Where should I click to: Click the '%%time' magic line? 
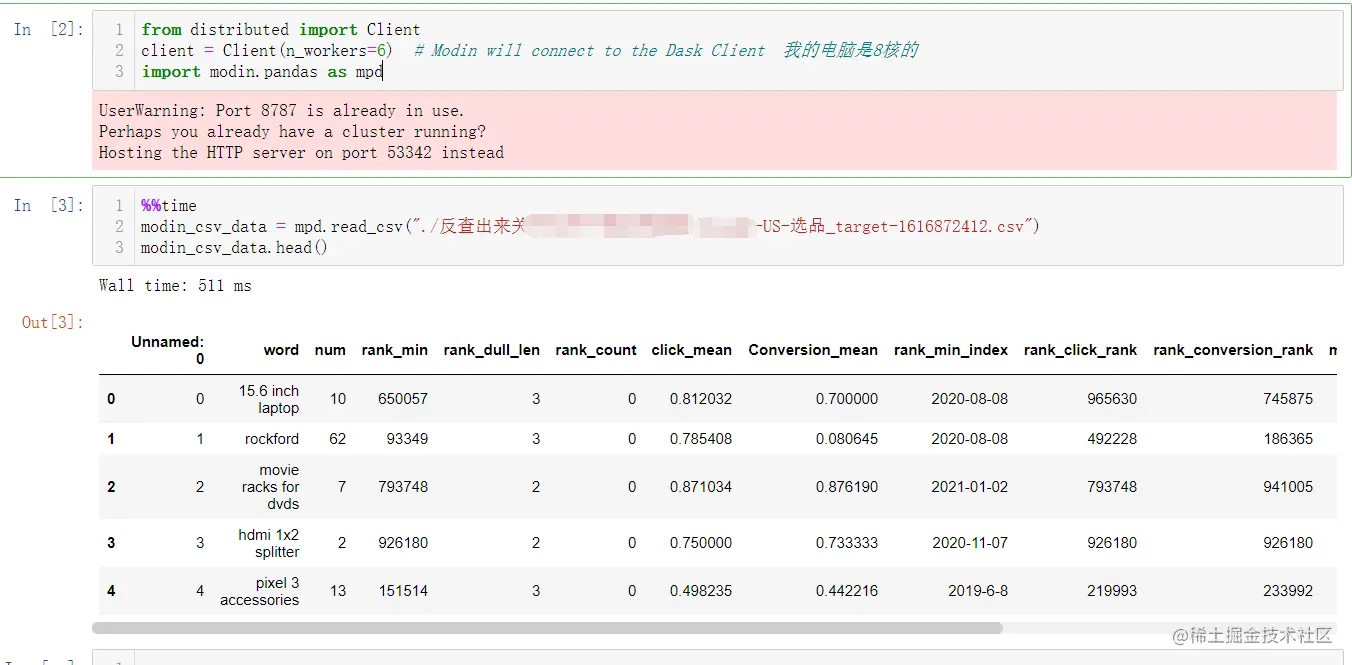tap(169, 206)
